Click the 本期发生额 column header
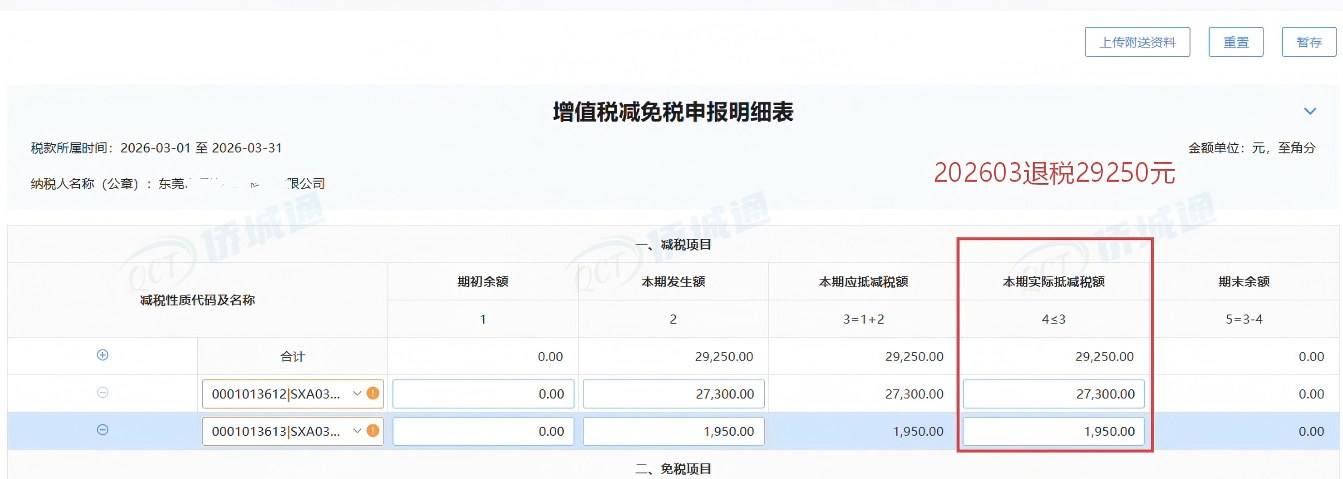The width and height of the screenshot is (1343, 479). 673,282
